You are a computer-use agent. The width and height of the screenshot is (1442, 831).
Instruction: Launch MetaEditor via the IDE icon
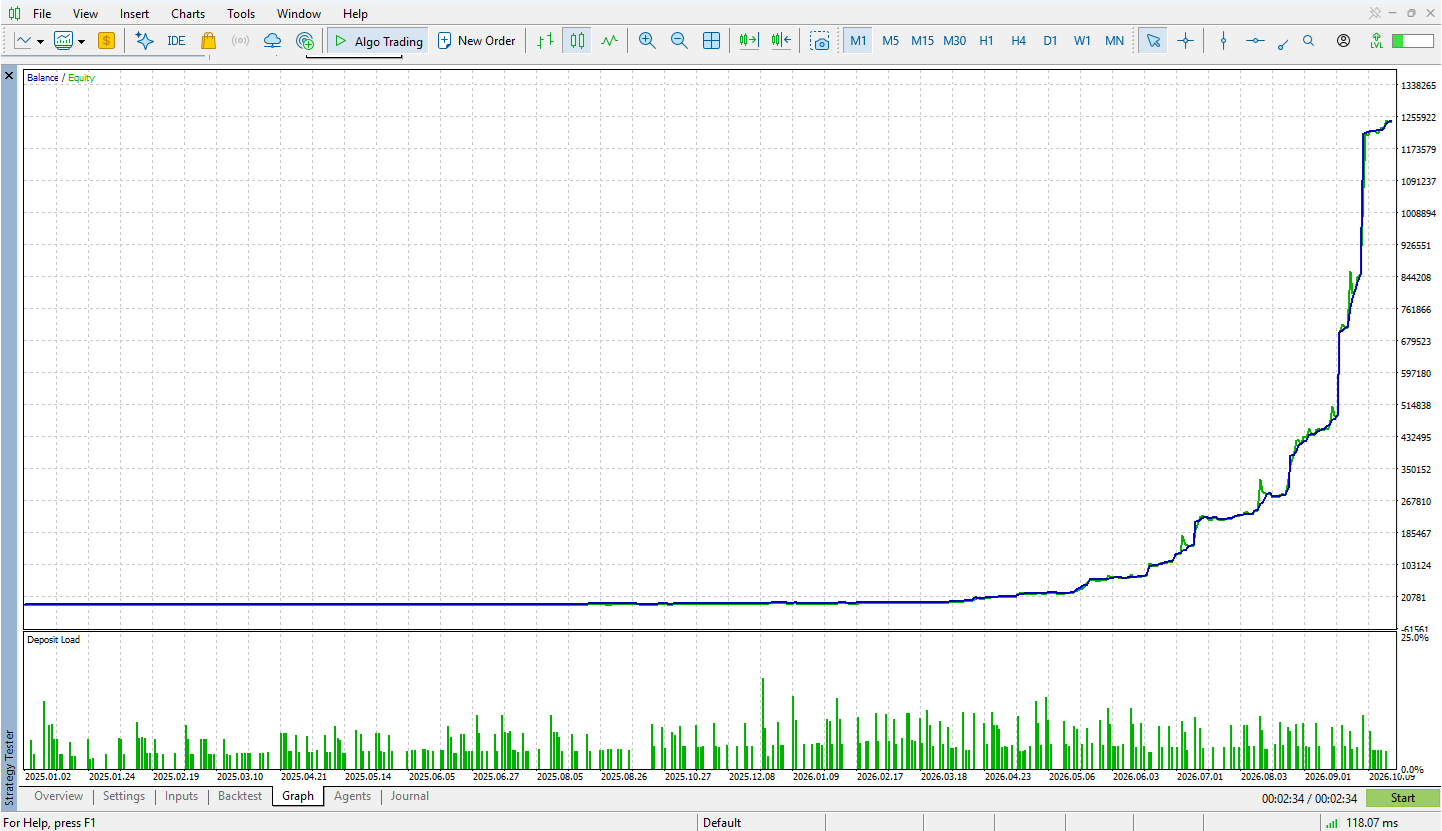tap(176, 41)
